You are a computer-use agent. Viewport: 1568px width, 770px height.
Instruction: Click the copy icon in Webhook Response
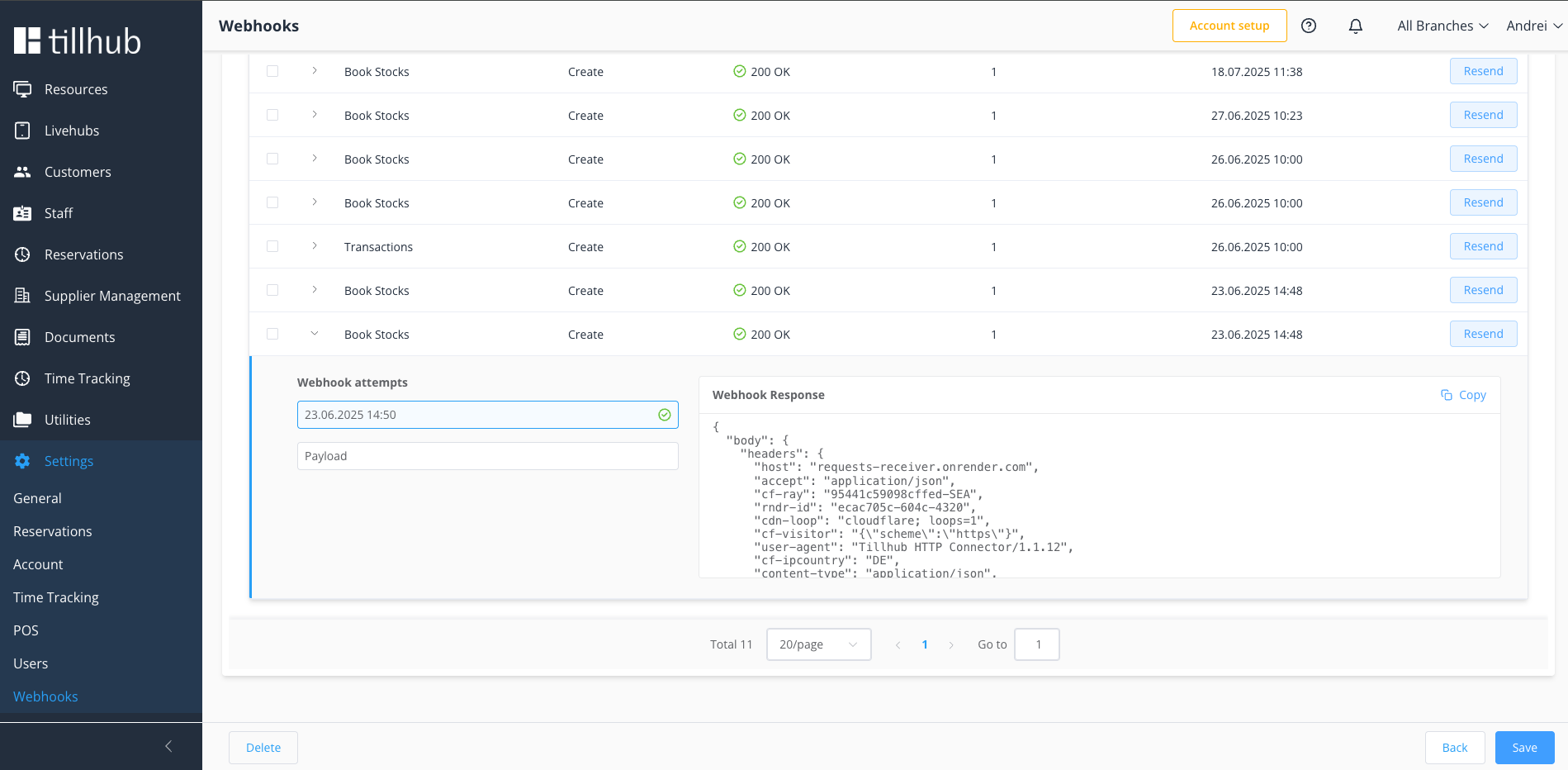click(x=1447, y=395)
